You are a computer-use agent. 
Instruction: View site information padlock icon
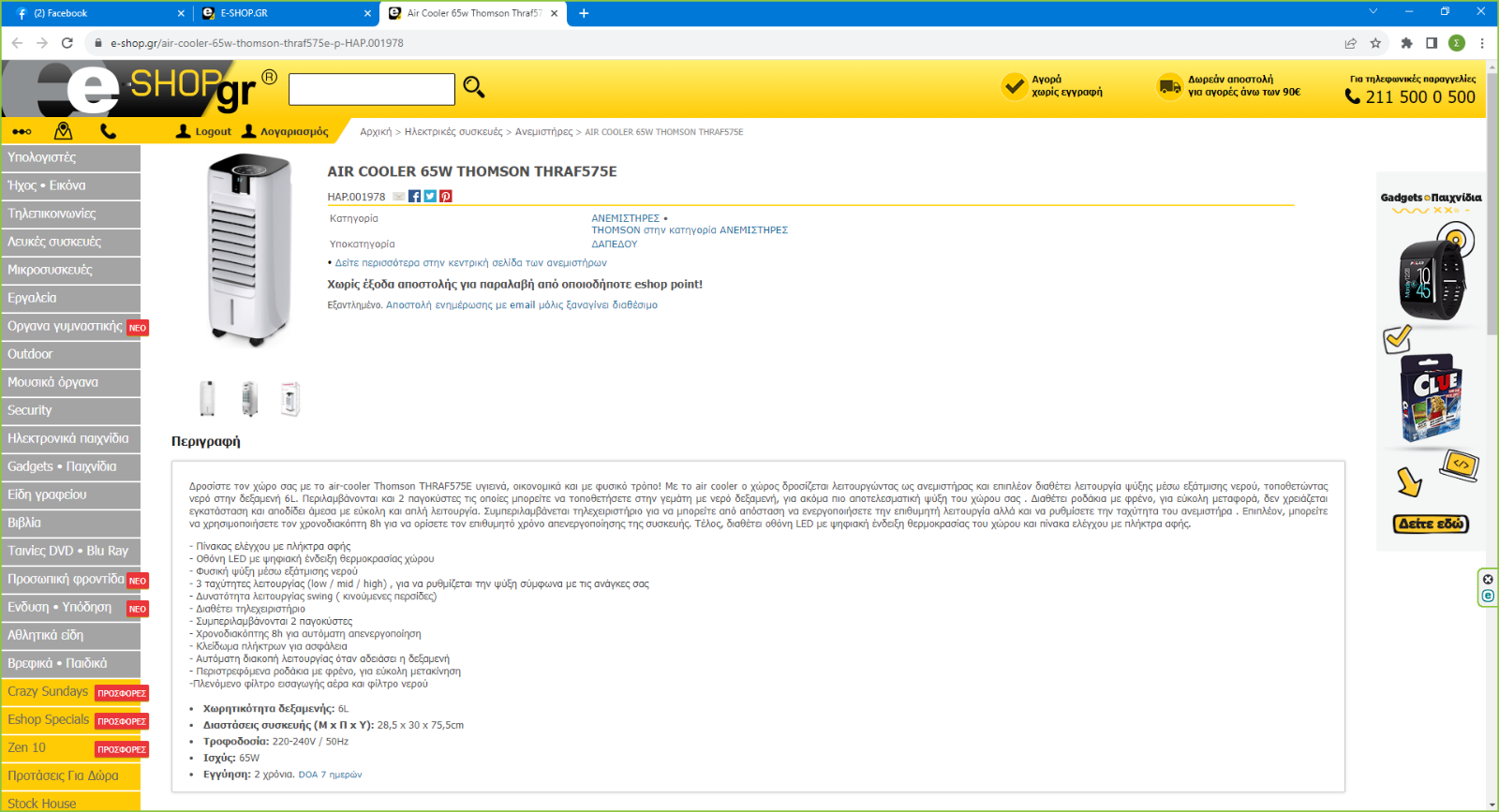click(97, 43)
